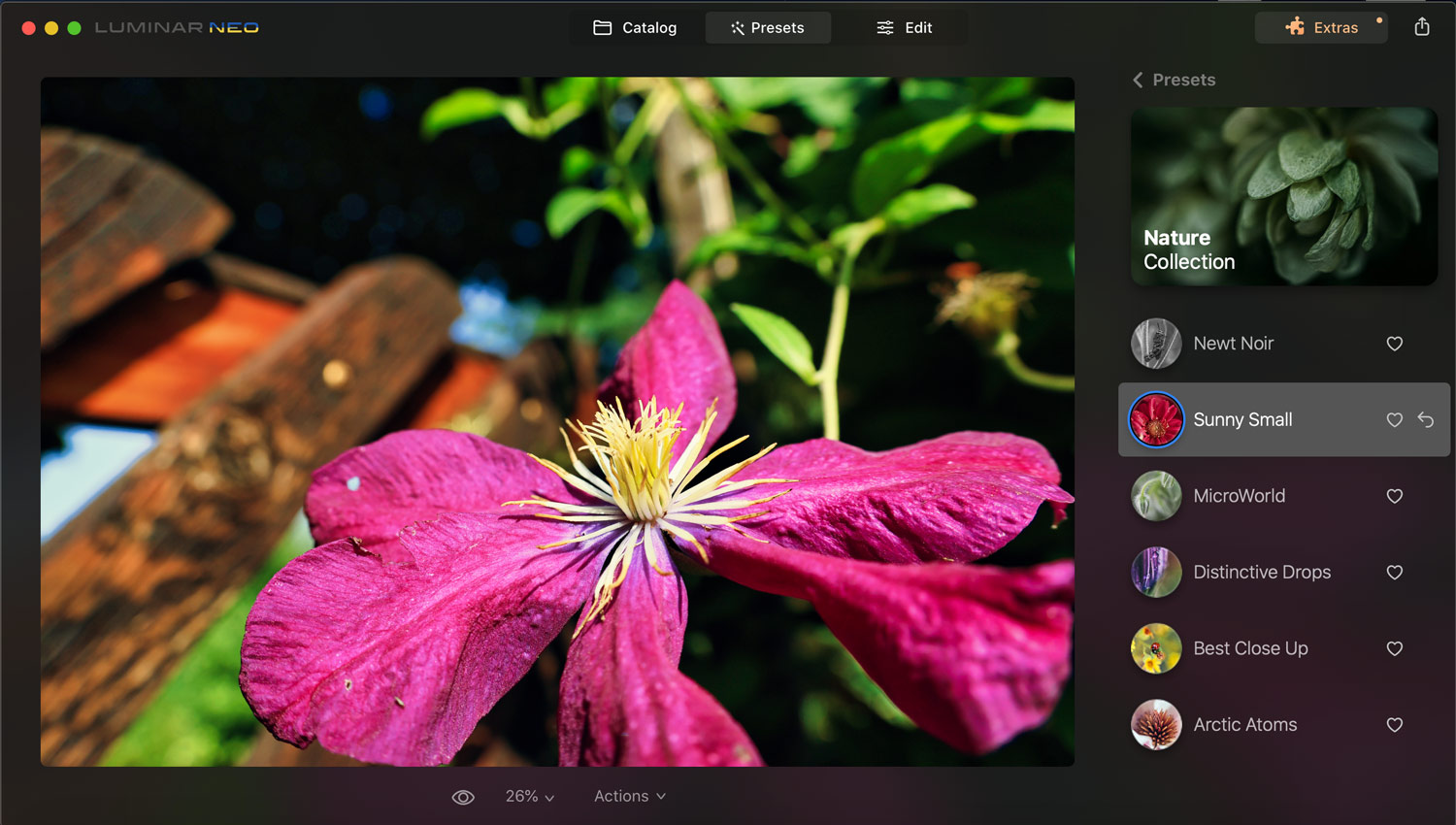Viewport: 1456px width, 825px height.
Task: Click the Newt Noir preset thumbnail icon
Action: (x=1155, y=344)
